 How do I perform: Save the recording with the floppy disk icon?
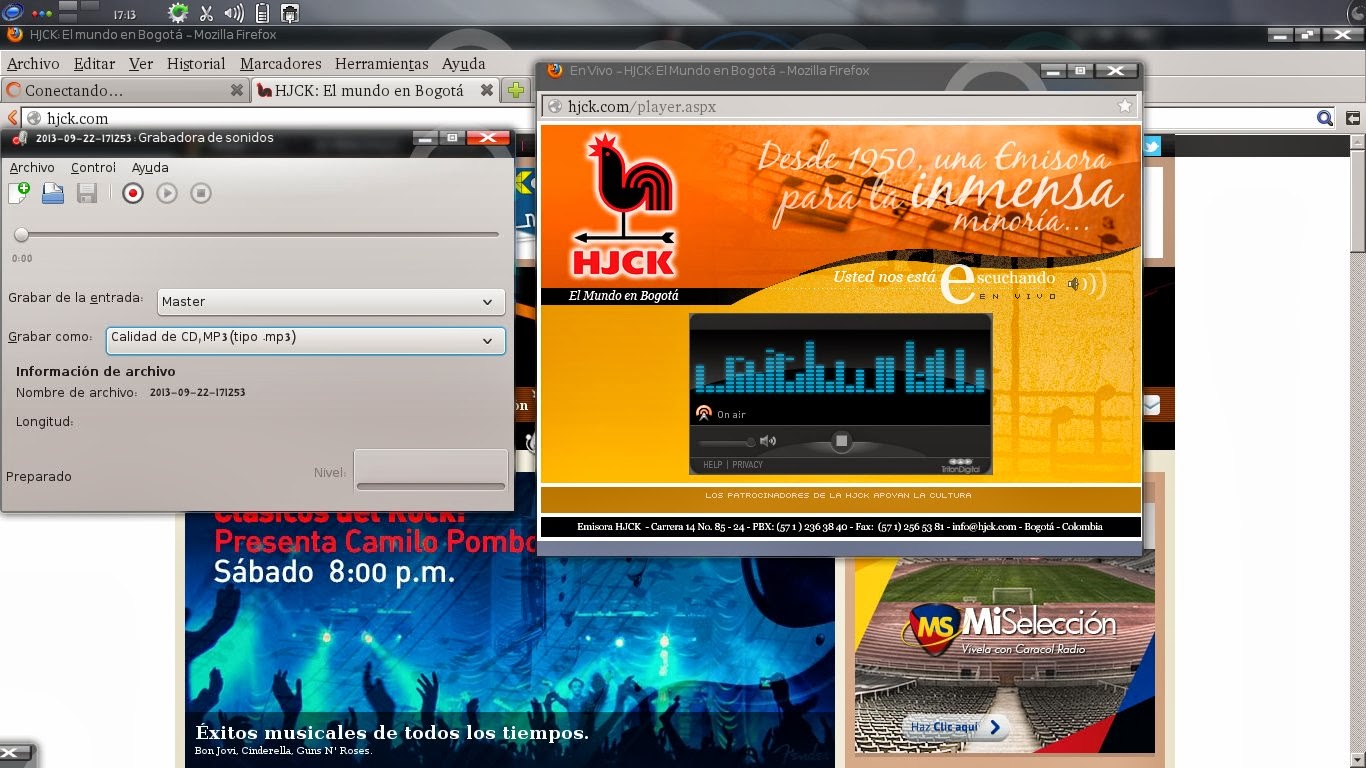click(87, 193)
